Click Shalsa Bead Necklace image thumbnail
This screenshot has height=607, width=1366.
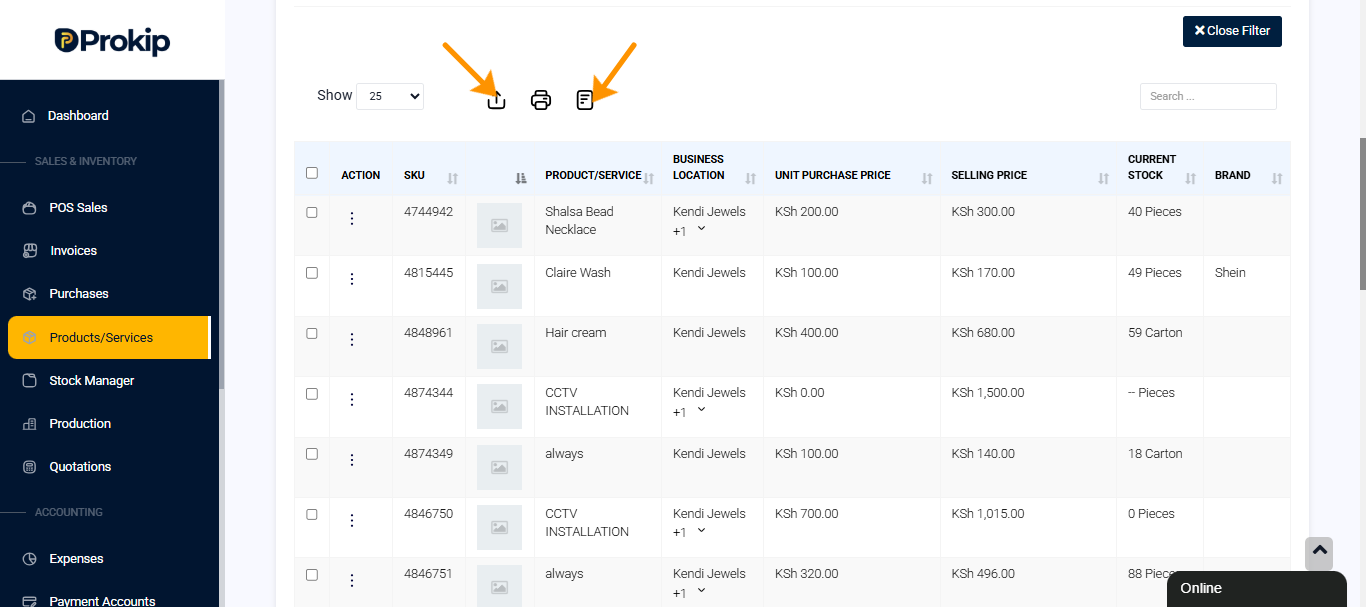pyautogui.click(x=499, y=226)
